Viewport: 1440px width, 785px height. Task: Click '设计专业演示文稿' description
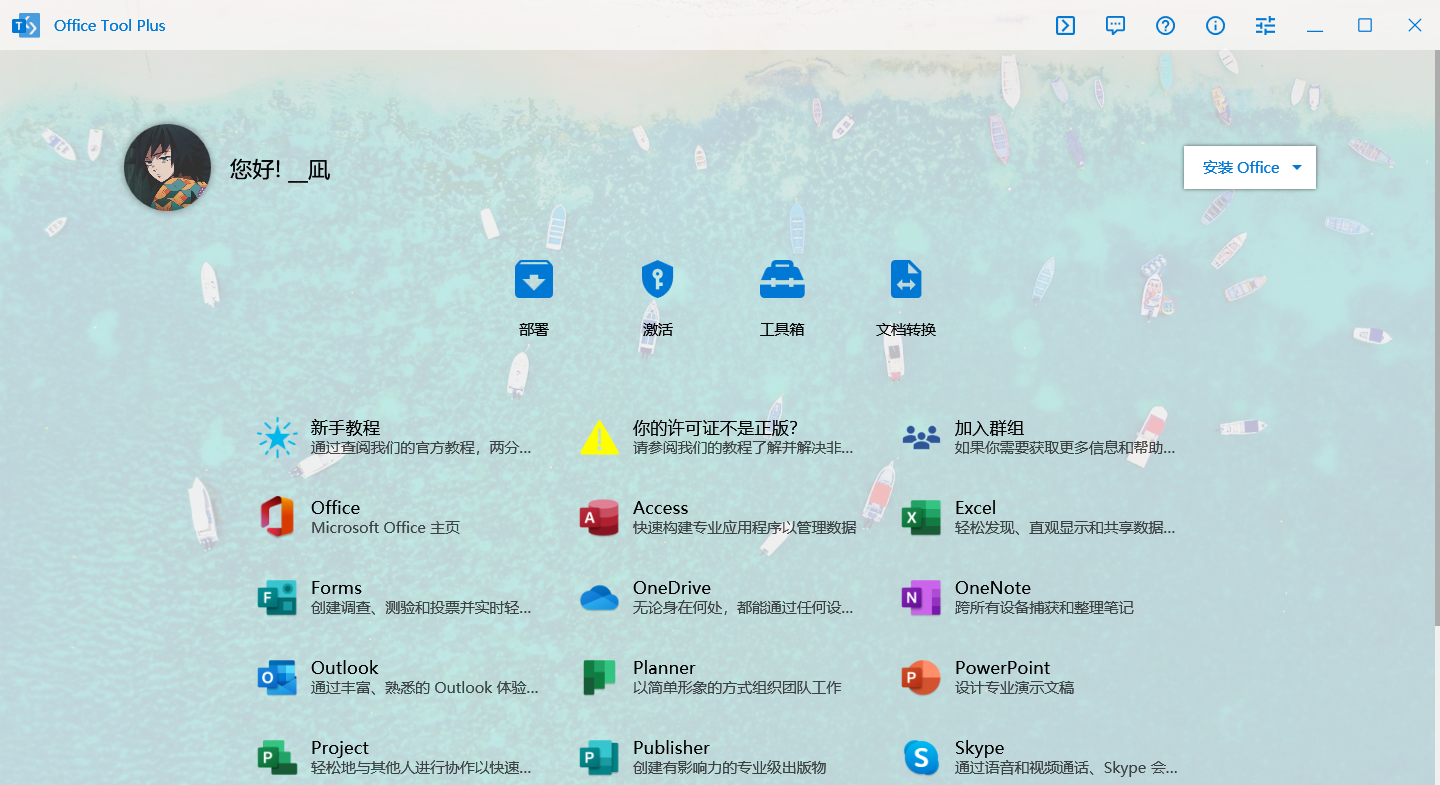pos(1014,688)
